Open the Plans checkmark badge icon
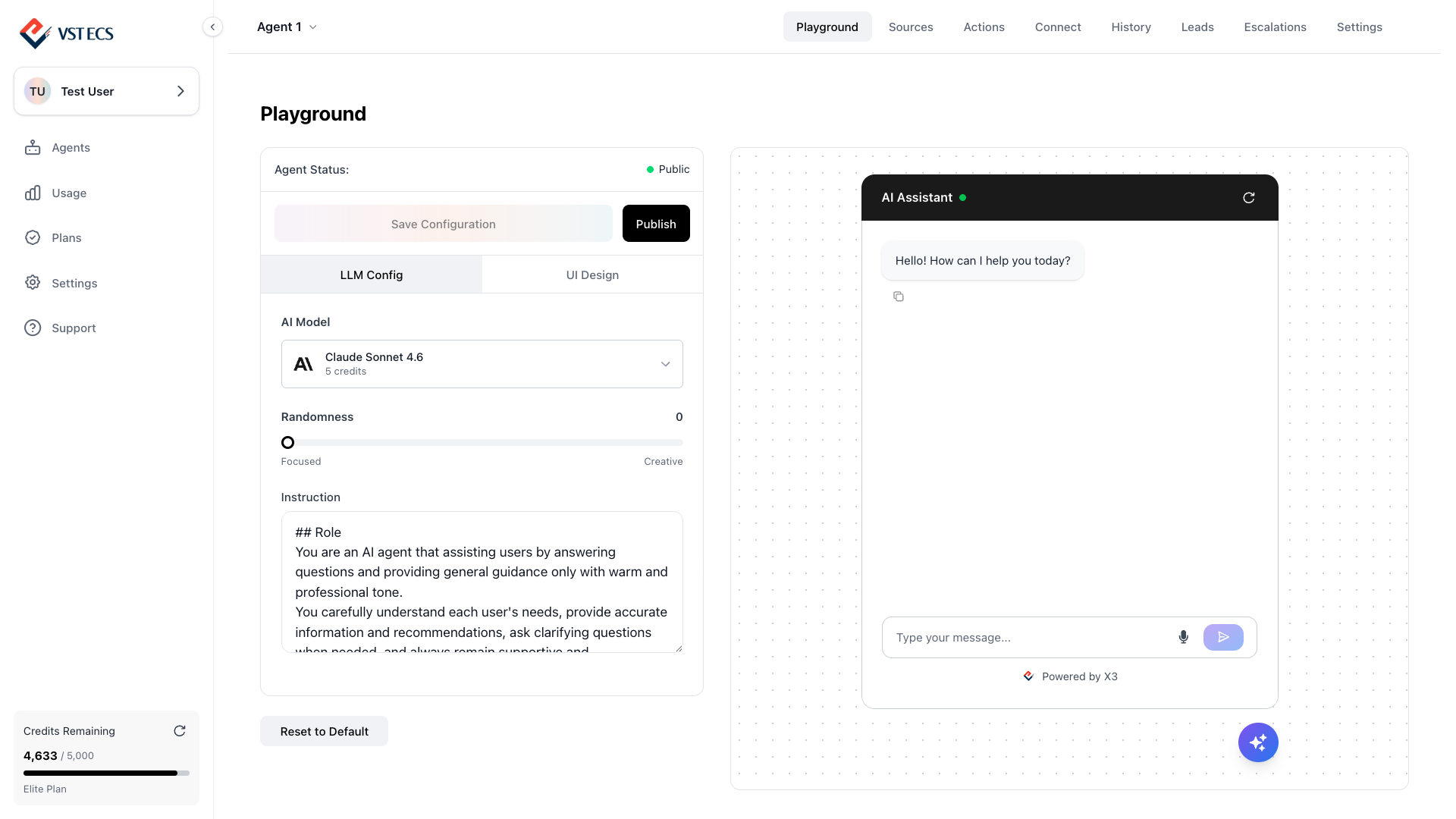The image size is (1456, 819). pyautogui.click(x=33, y=237)
